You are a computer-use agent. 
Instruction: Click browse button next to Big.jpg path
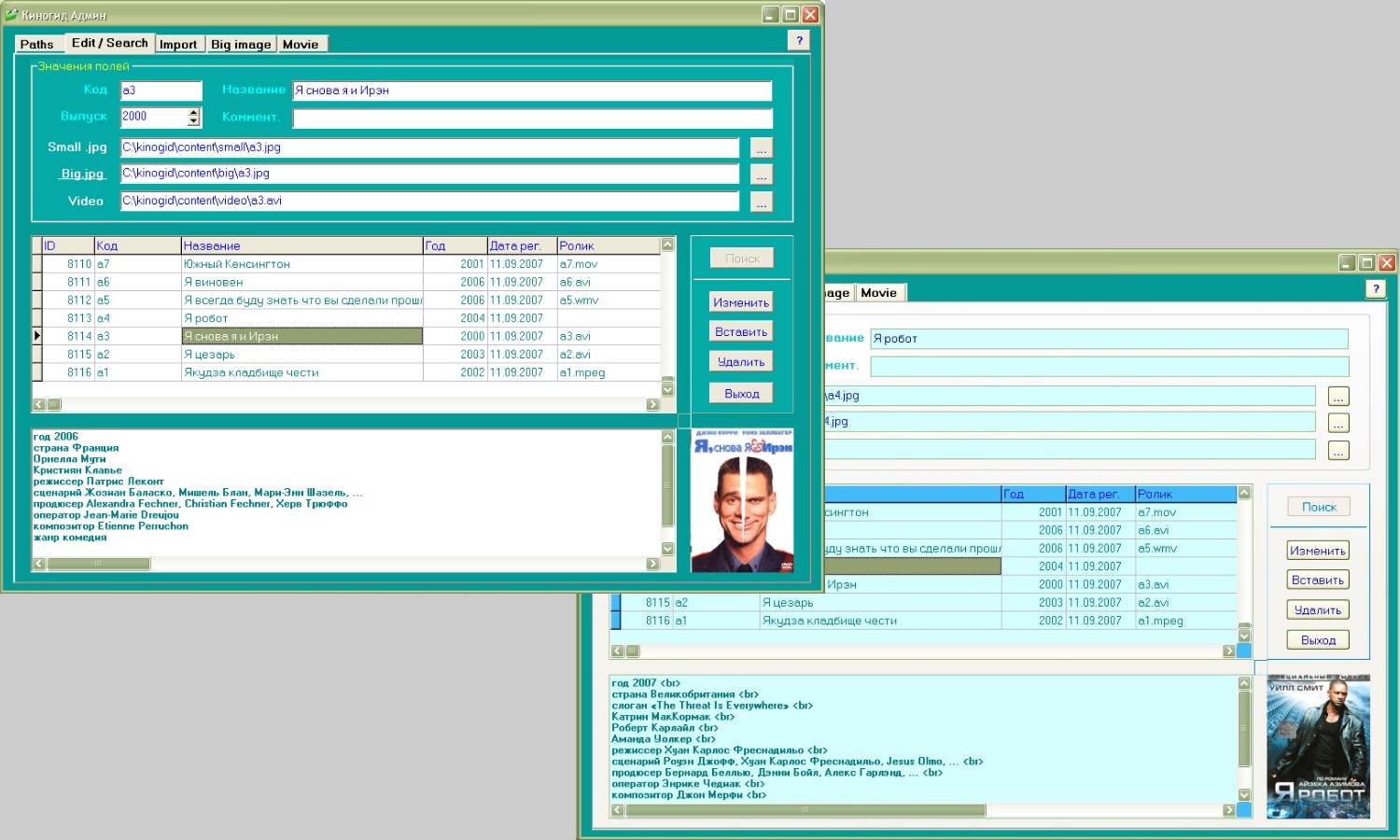pos(762,175)
